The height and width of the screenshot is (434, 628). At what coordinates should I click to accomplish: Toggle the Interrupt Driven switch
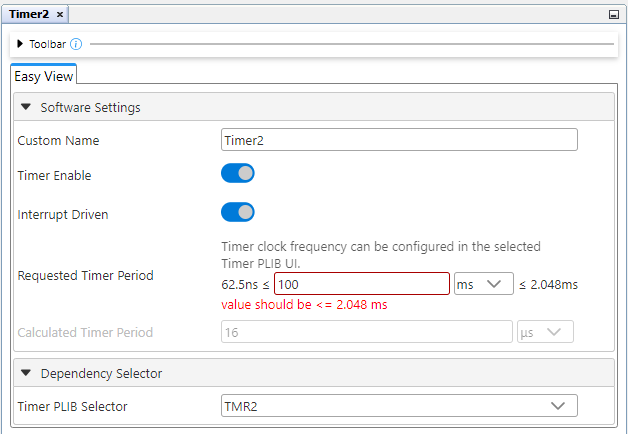point(238,212)
